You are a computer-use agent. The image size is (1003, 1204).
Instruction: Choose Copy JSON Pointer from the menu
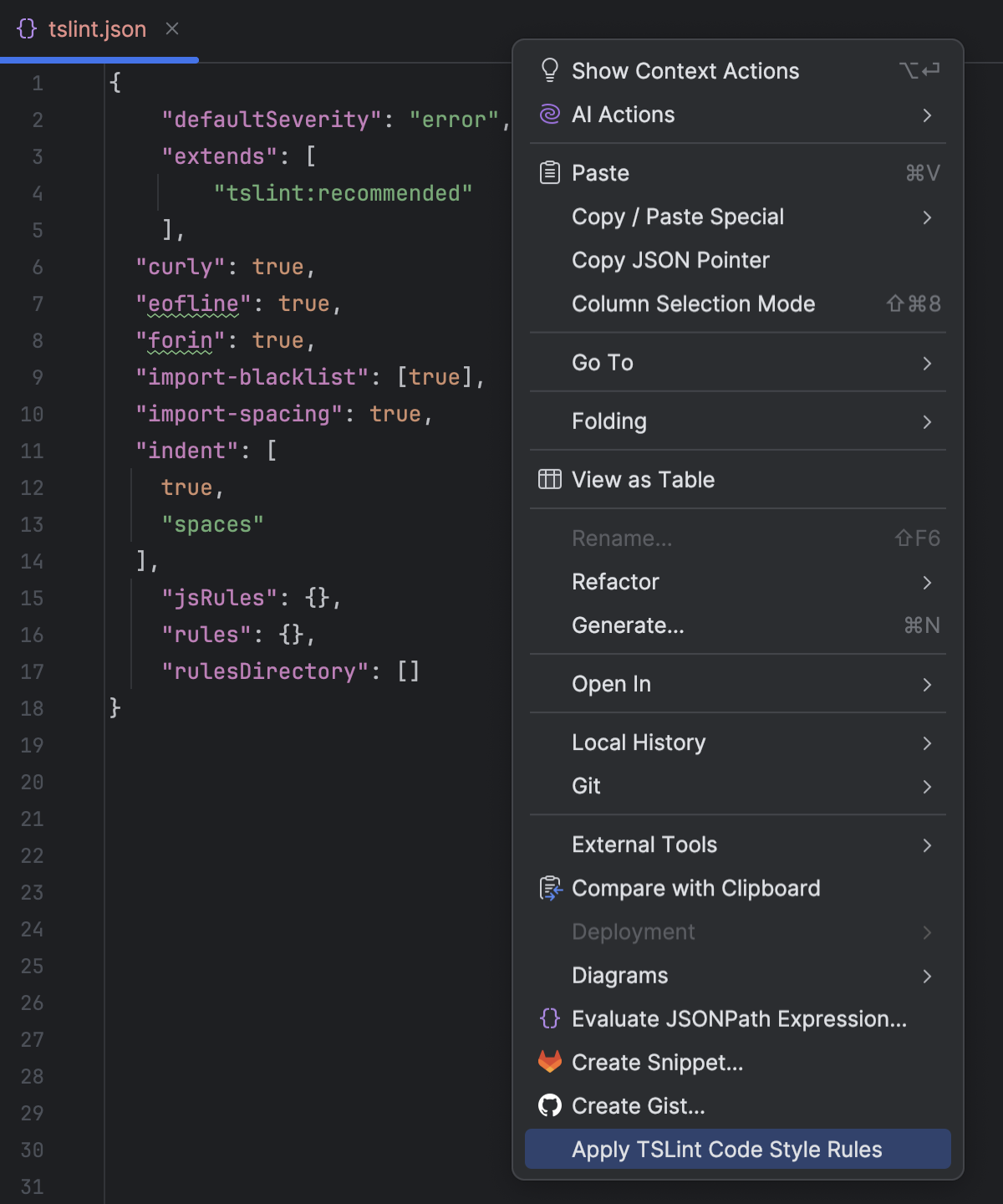pos(670,260)
